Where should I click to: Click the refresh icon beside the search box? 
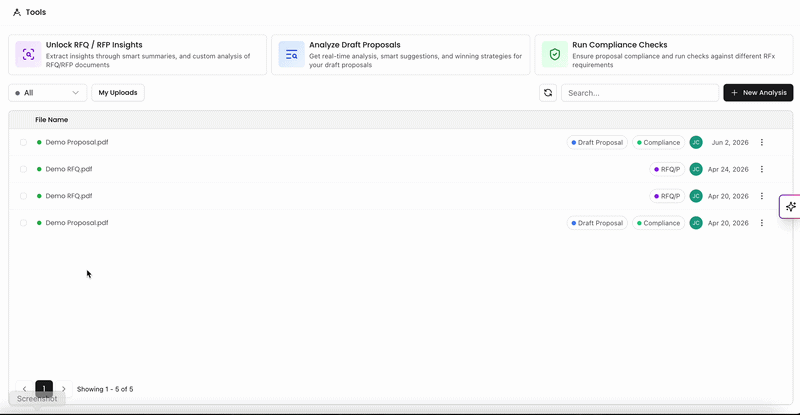548,93
